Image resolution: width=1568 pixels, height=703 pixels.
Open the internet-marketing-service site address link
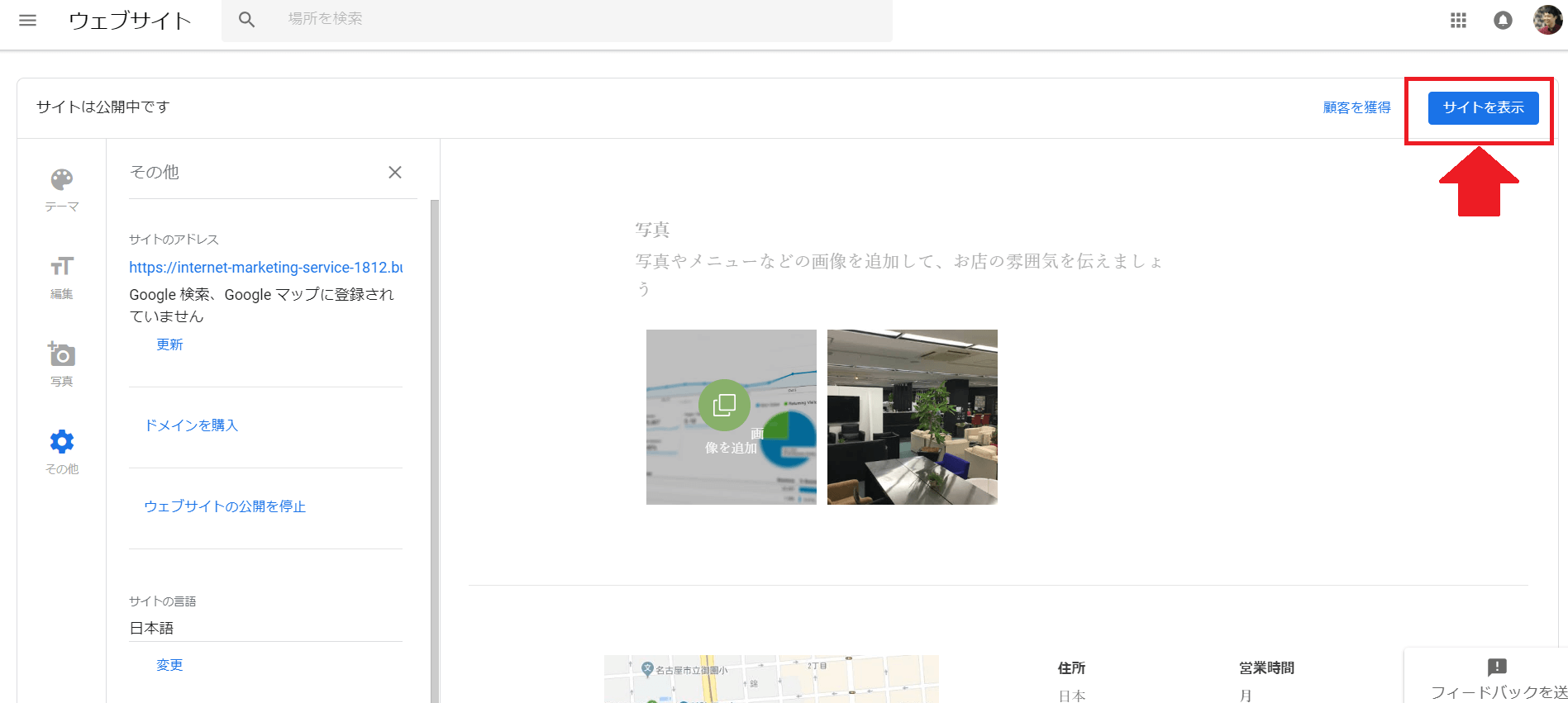[x=266, y=268]
